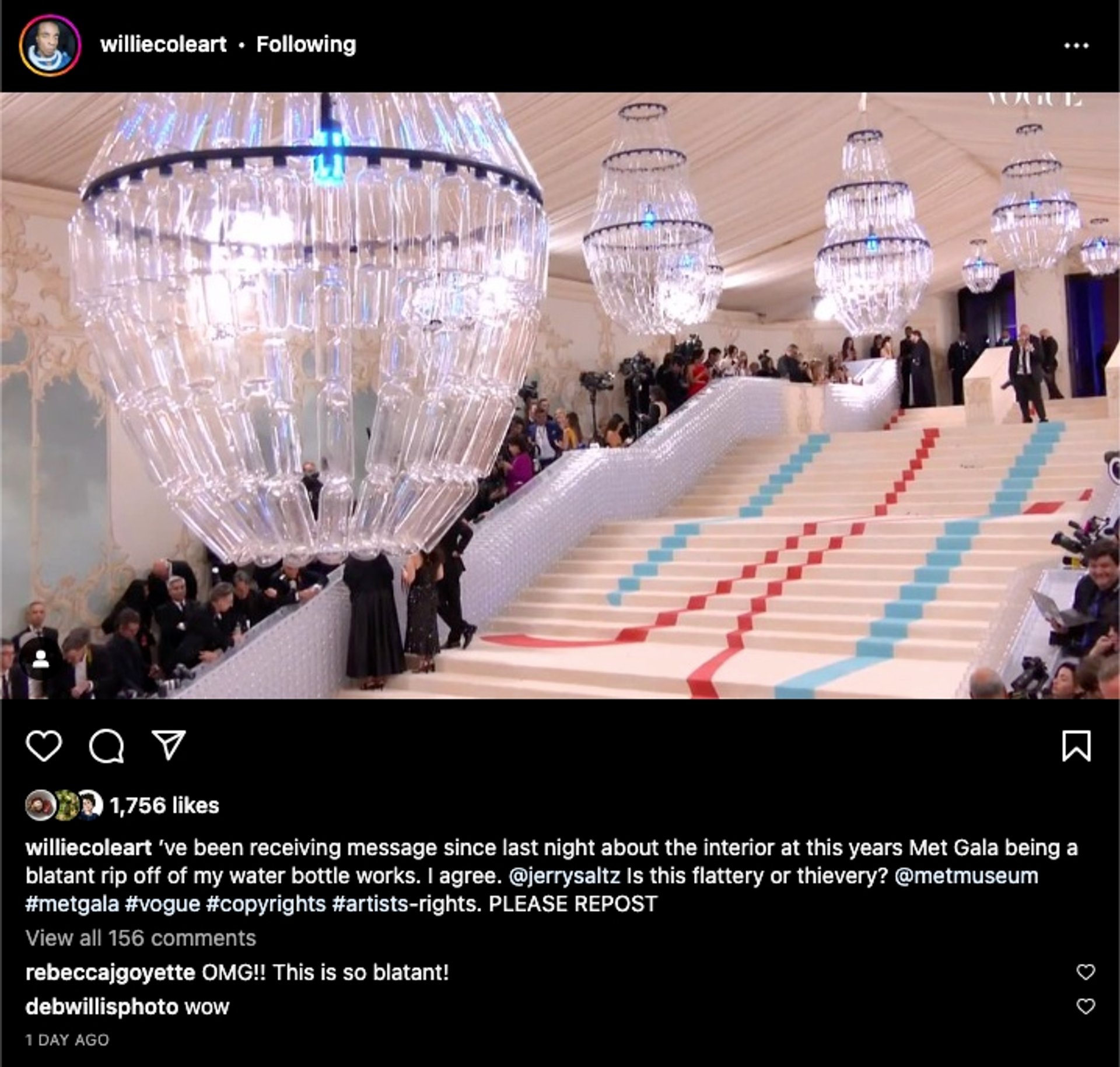Open comments via speech bubble icon
This screenshot has height=1067, width=1120.
[x=106, y=746]
